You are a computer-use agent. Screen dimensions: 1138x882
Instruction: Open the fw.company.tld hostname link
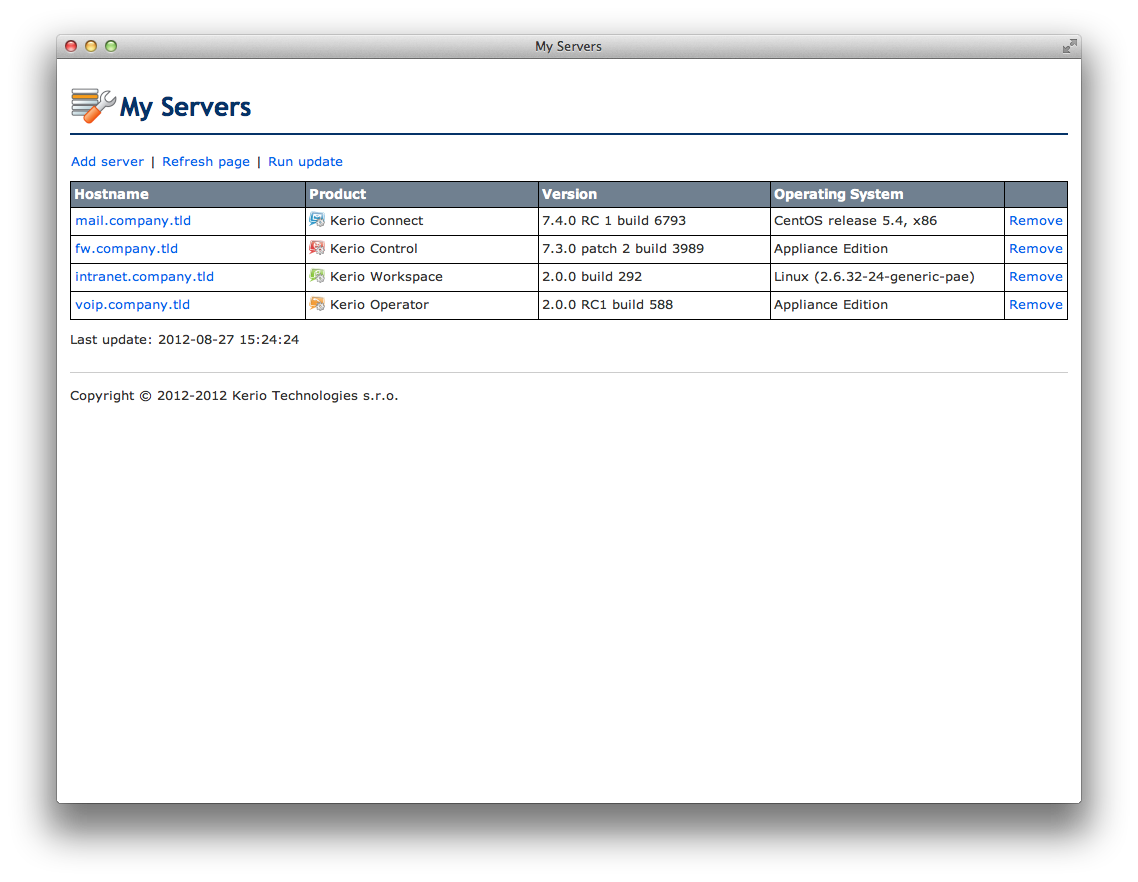pyautogui.click(x=126, y=248)
